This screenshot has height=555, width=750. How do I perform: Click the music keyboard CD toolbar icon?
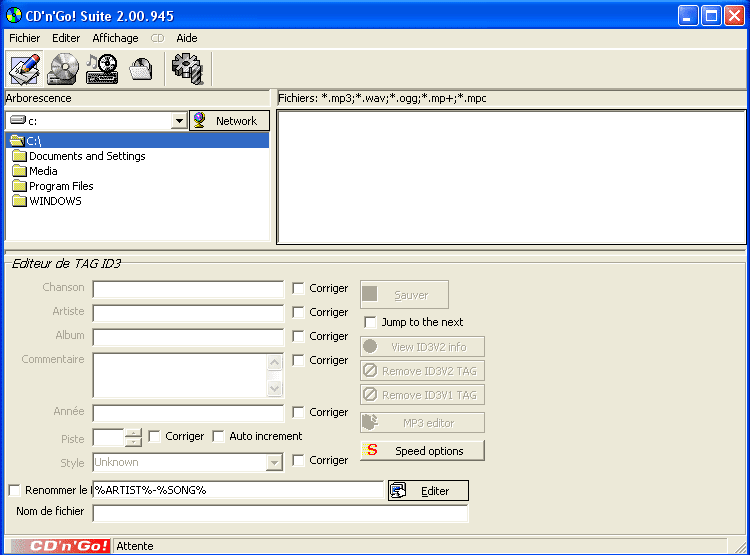click(102, 69)
